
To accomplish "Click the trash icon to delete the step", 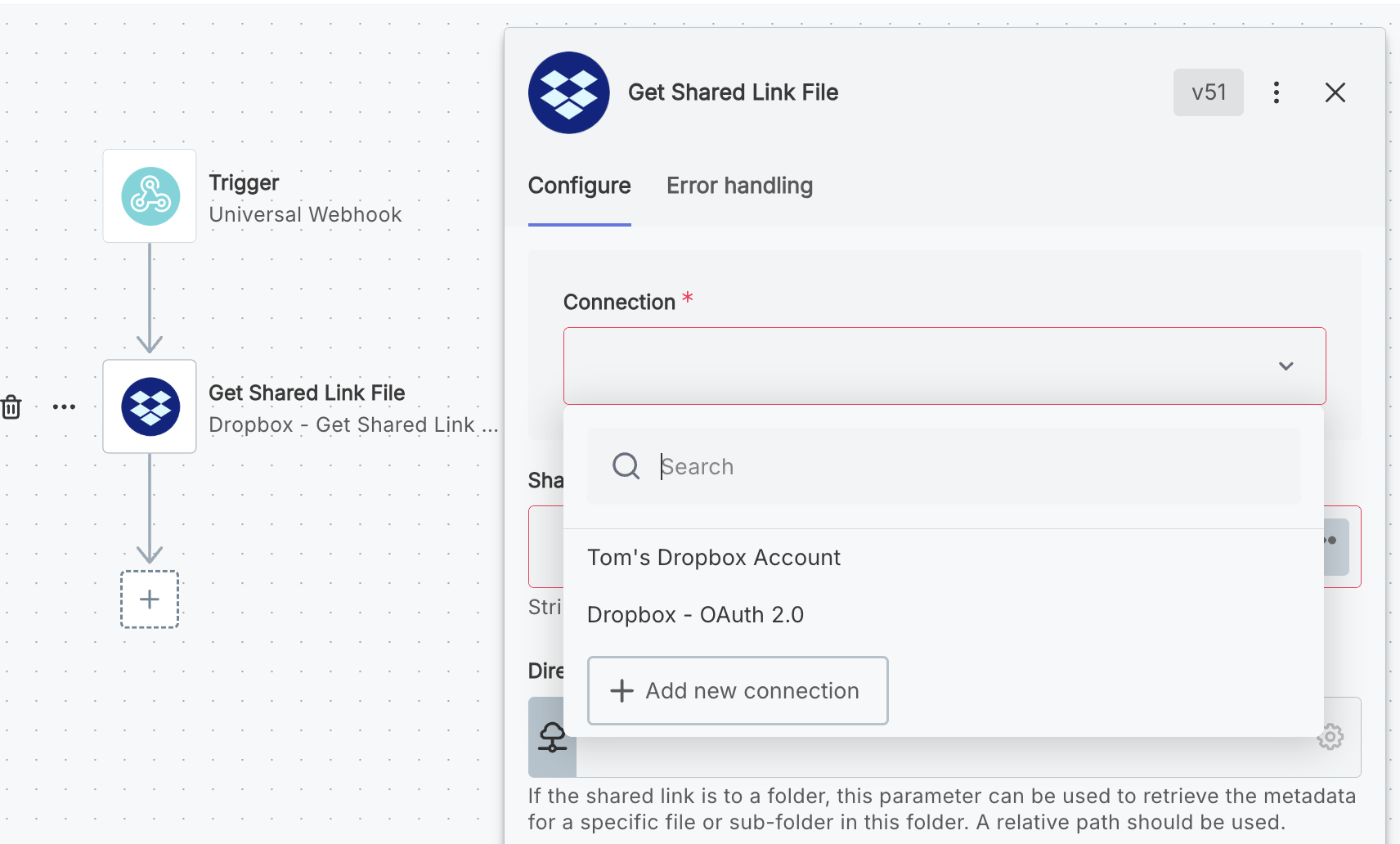I will coord(12,406).
